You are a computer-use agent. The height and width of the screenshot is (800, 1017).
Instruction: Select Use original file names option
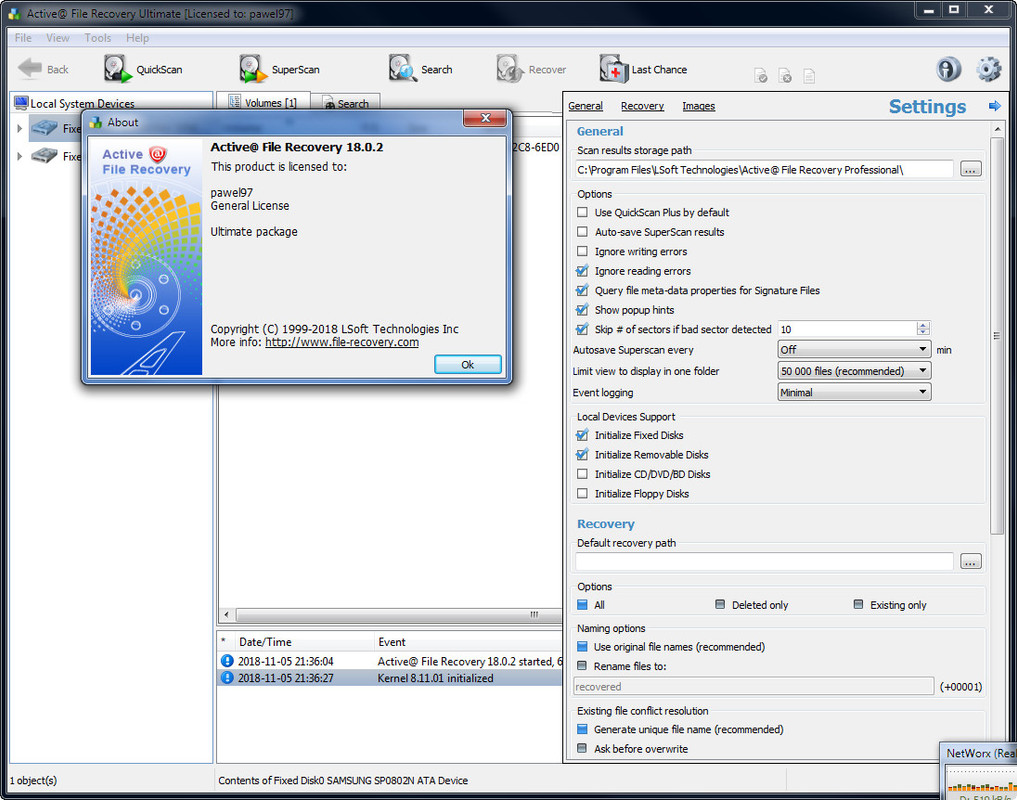point(582,646)
